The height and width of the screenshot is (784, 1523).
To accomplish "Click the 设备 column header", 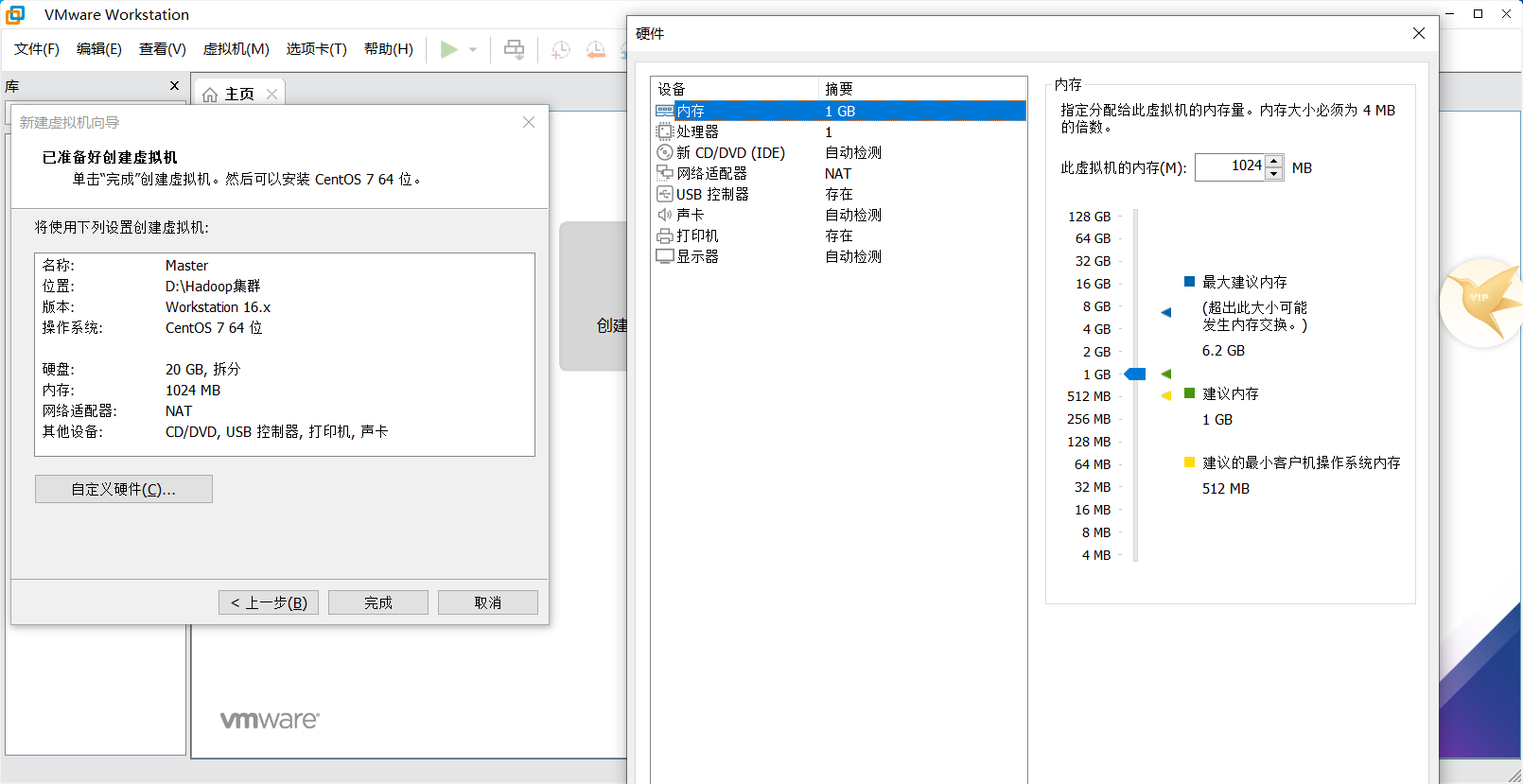I will coord(735,89).
